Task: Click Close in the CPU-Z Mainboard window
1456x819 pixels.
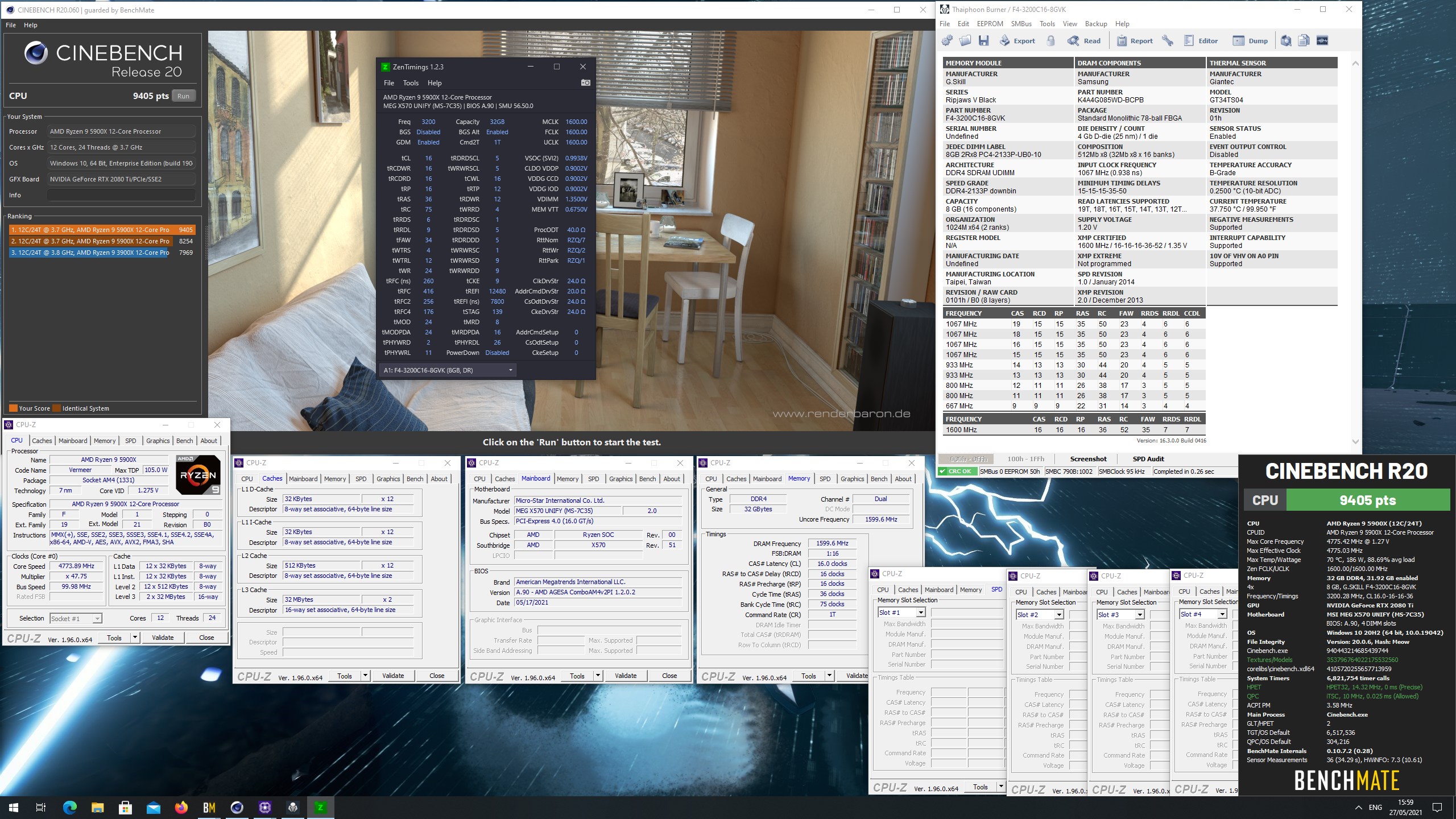Action: 669,676
